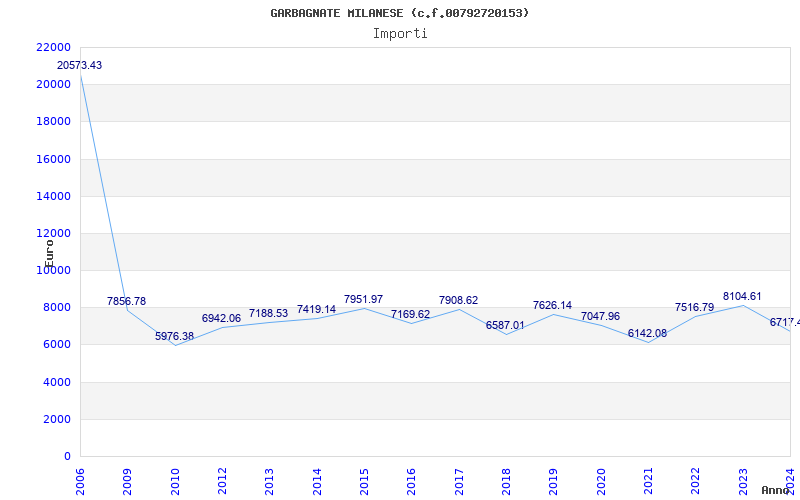
Task: Click the y-axis value 10000
Action: click(x=53, y=270)
